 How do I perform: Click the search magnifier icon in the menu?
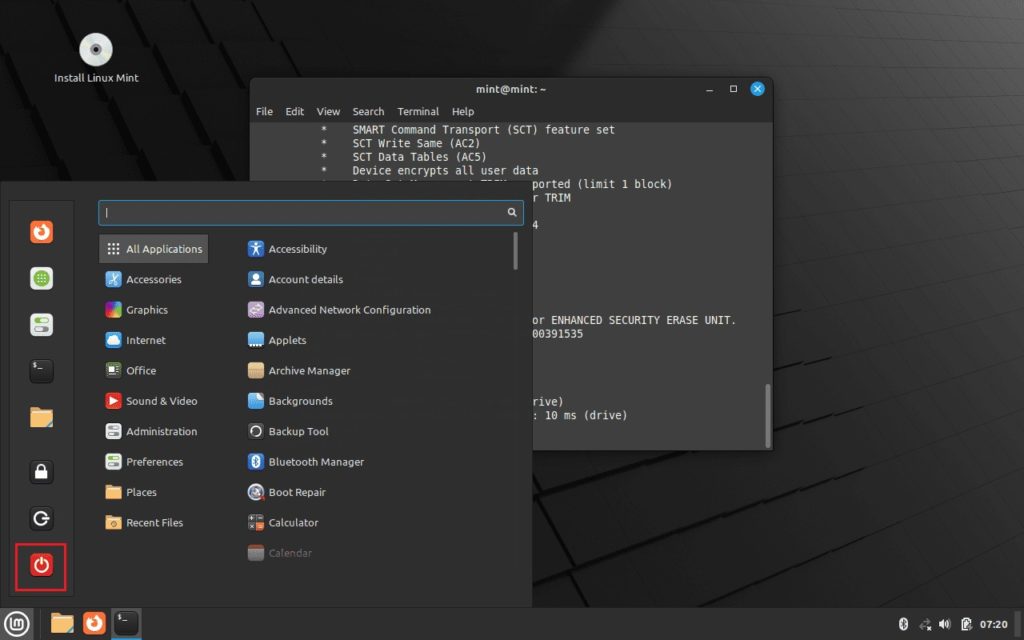pos(512,212)
